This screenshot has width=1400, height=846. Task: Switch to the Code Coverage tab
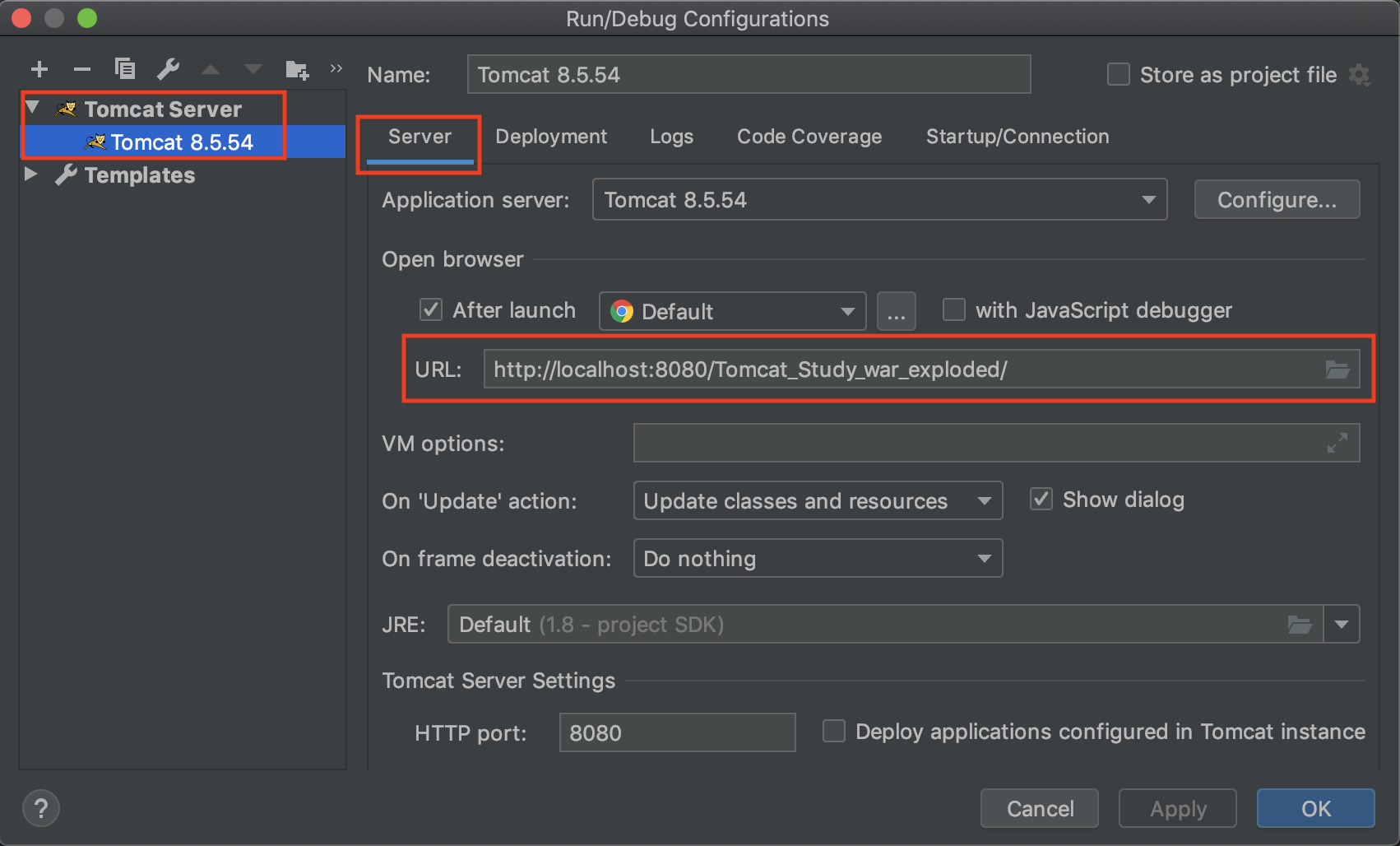[809, 137]
